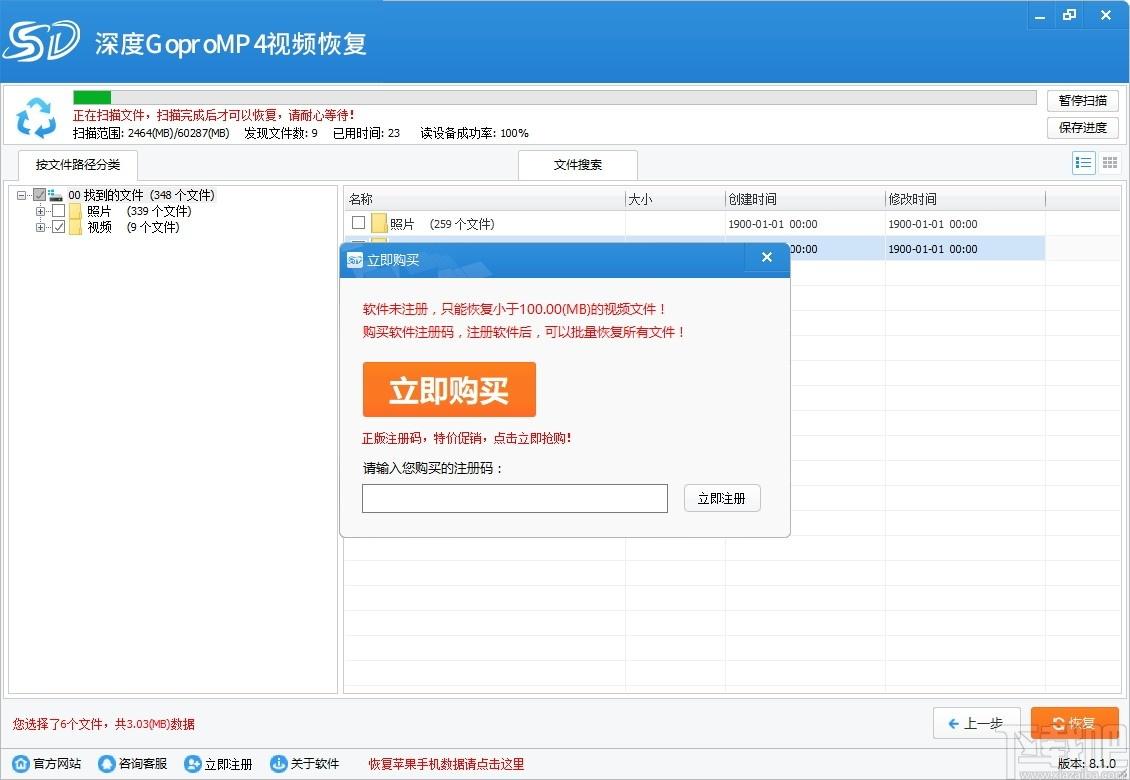Click 恢复苹果手机数据请点击这里 link
The width and height of the screenshot is (1130, 780).
click(x=446, y=763)
